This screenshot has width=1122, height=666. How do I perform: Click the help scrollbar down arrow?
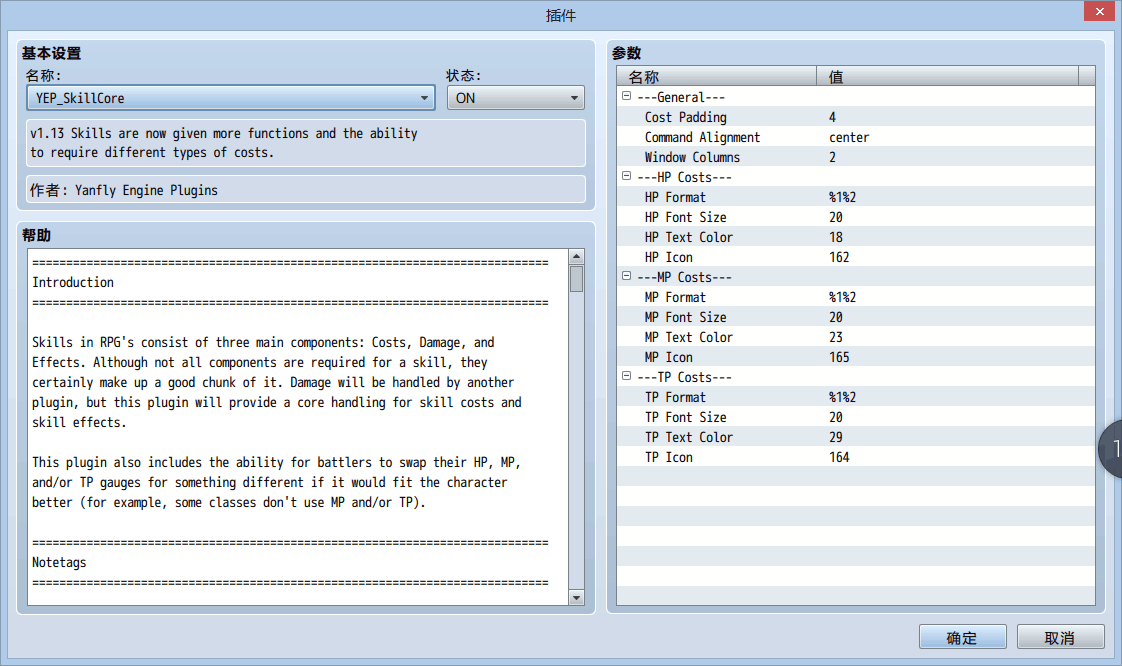pyautogui.click(x=576, y=597)
